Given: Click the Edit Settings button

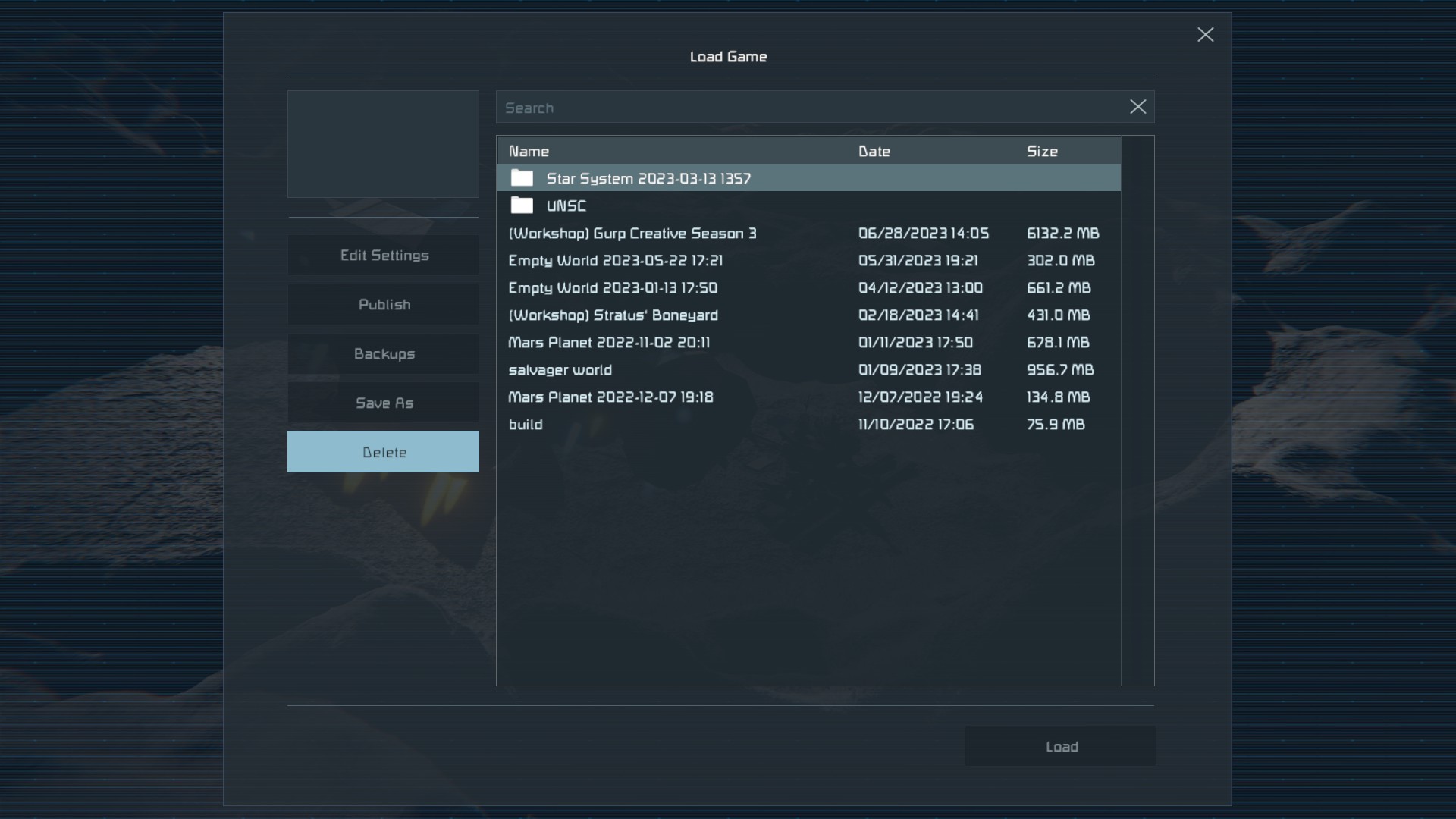Looking at the screenshot, I should pyautogui.click(x=384, y=256).
